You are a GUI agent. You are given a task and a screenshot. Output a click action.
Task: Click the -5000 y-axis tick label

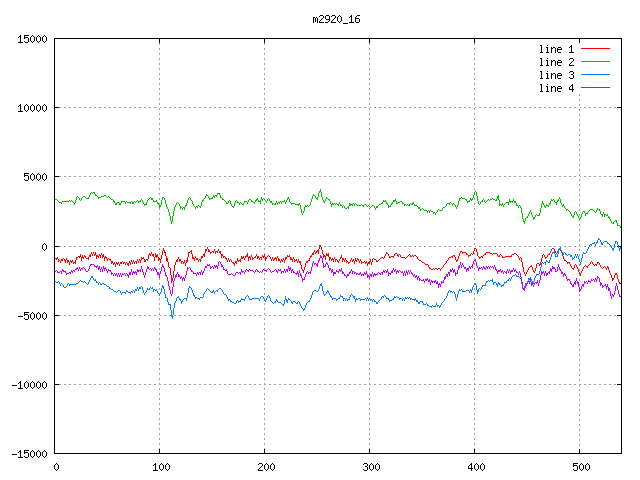click(32, 315)
